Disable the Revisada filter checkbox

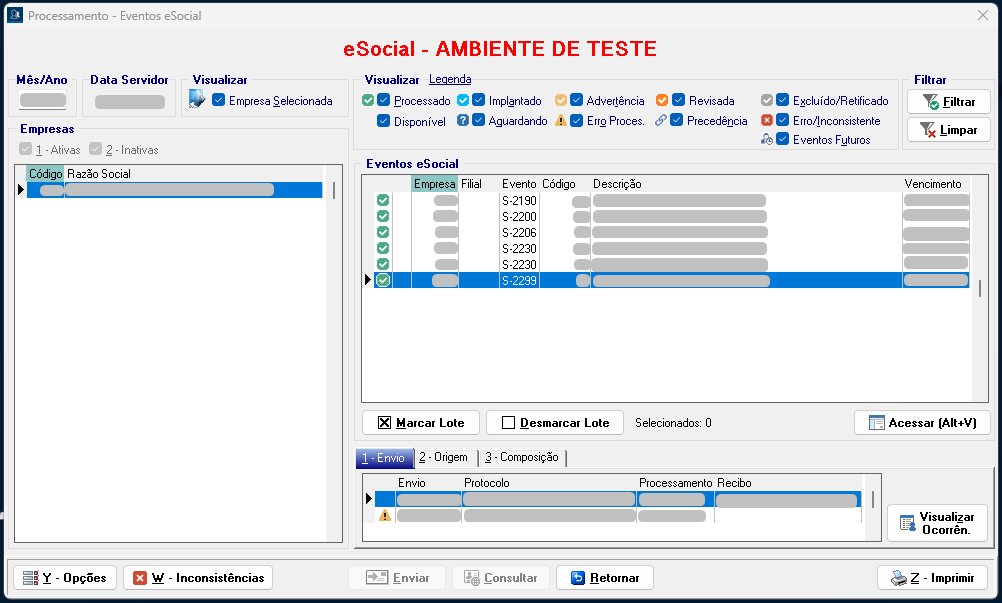pos(678,100)
